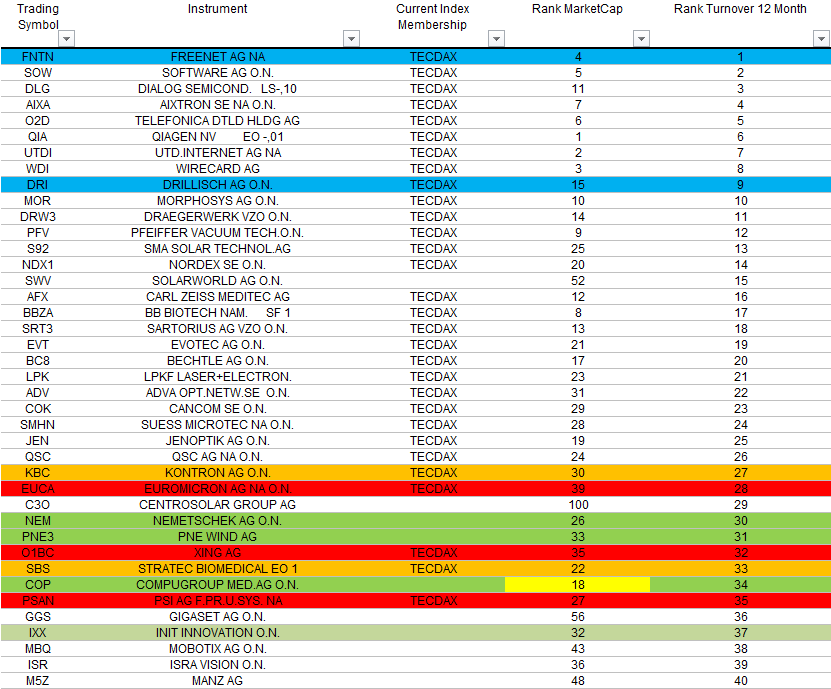Select the EUCA symbol cell
This screenshot has width=831, height=689.
tap(38, 489)
